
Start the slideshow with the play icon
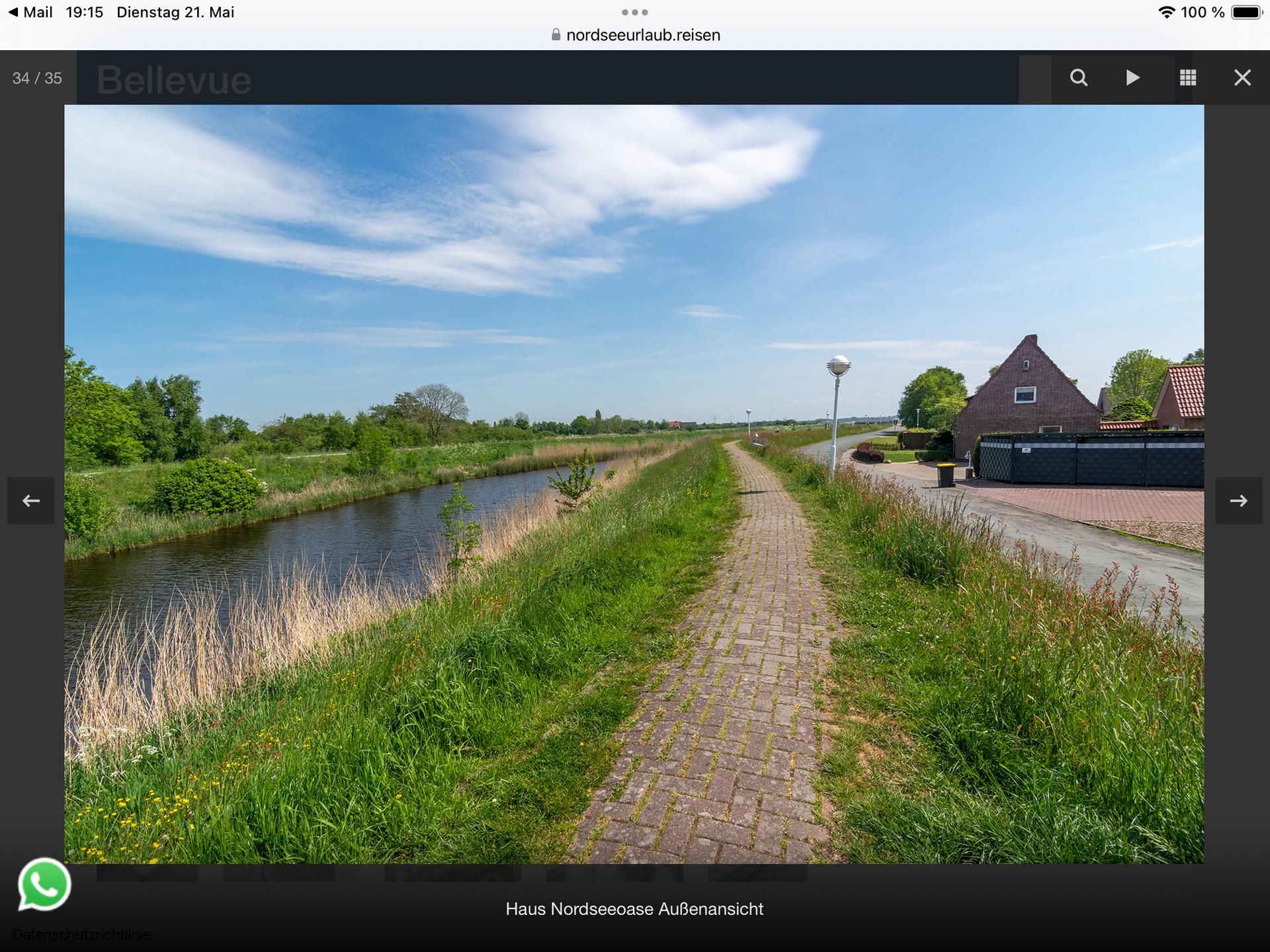coord(1133,78)
